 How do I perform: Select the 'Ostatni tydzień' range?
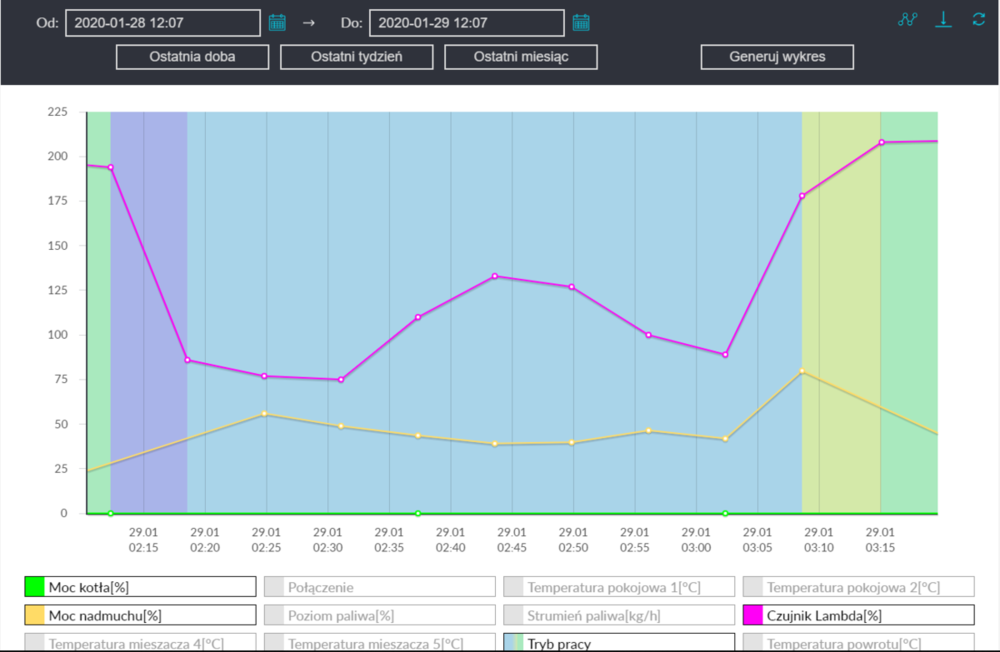(x=356, y=57)
